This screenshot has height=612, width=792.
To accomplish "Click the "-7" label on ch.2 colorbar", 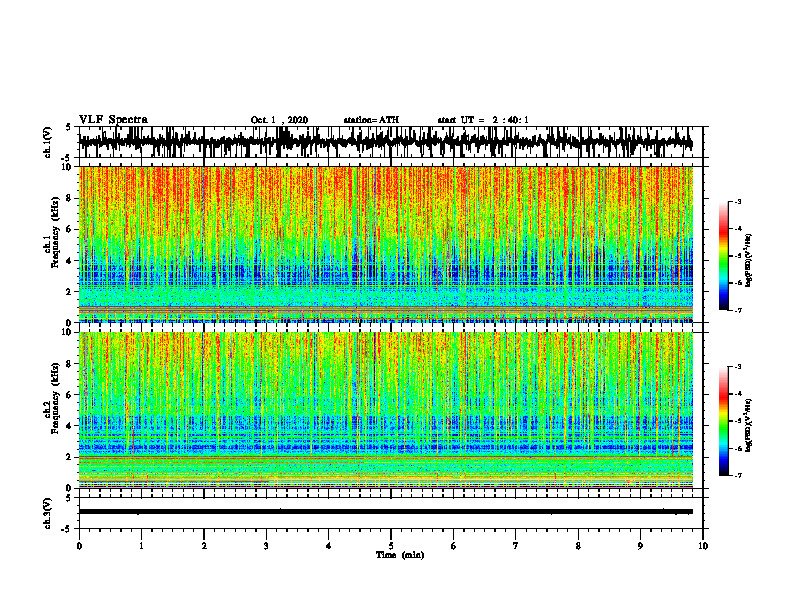I will (x=738, y=475).
